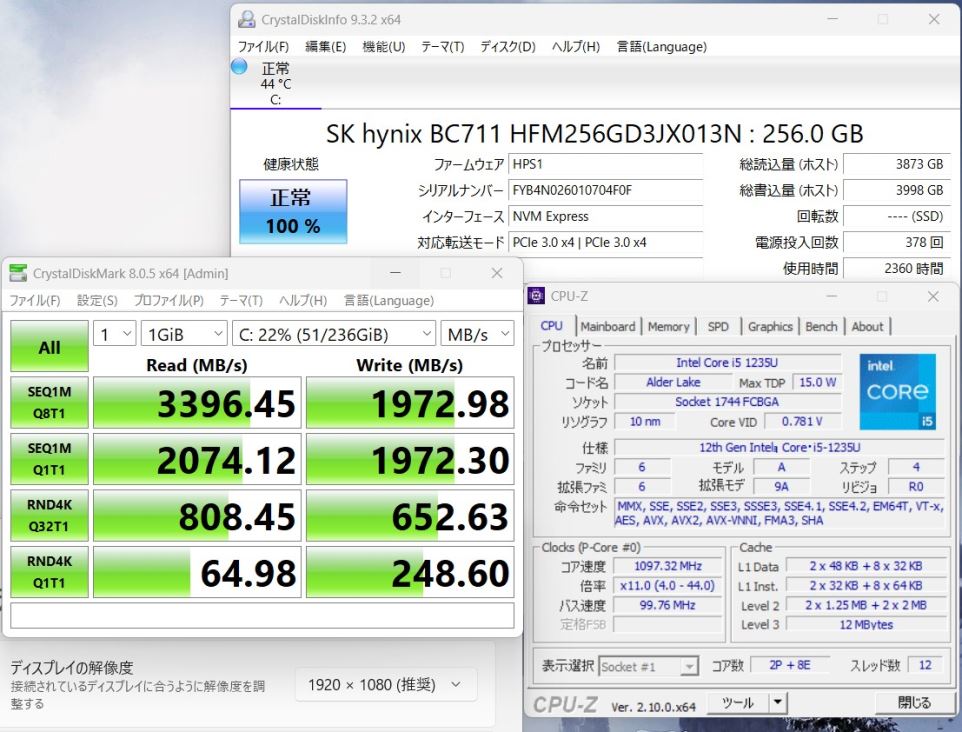Open 設定(S) menu in CrystalDiskMark
Viewport: 962px width, 732px height.
pos(97,301)
